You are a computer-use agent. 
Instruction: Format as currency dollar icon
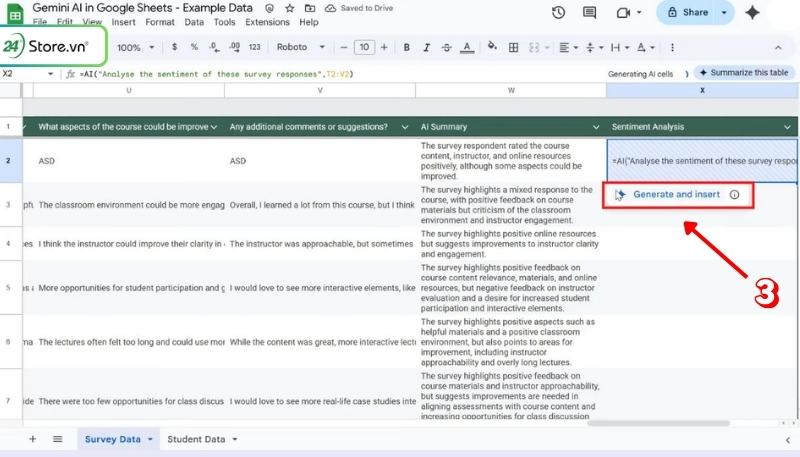(174, 47)
